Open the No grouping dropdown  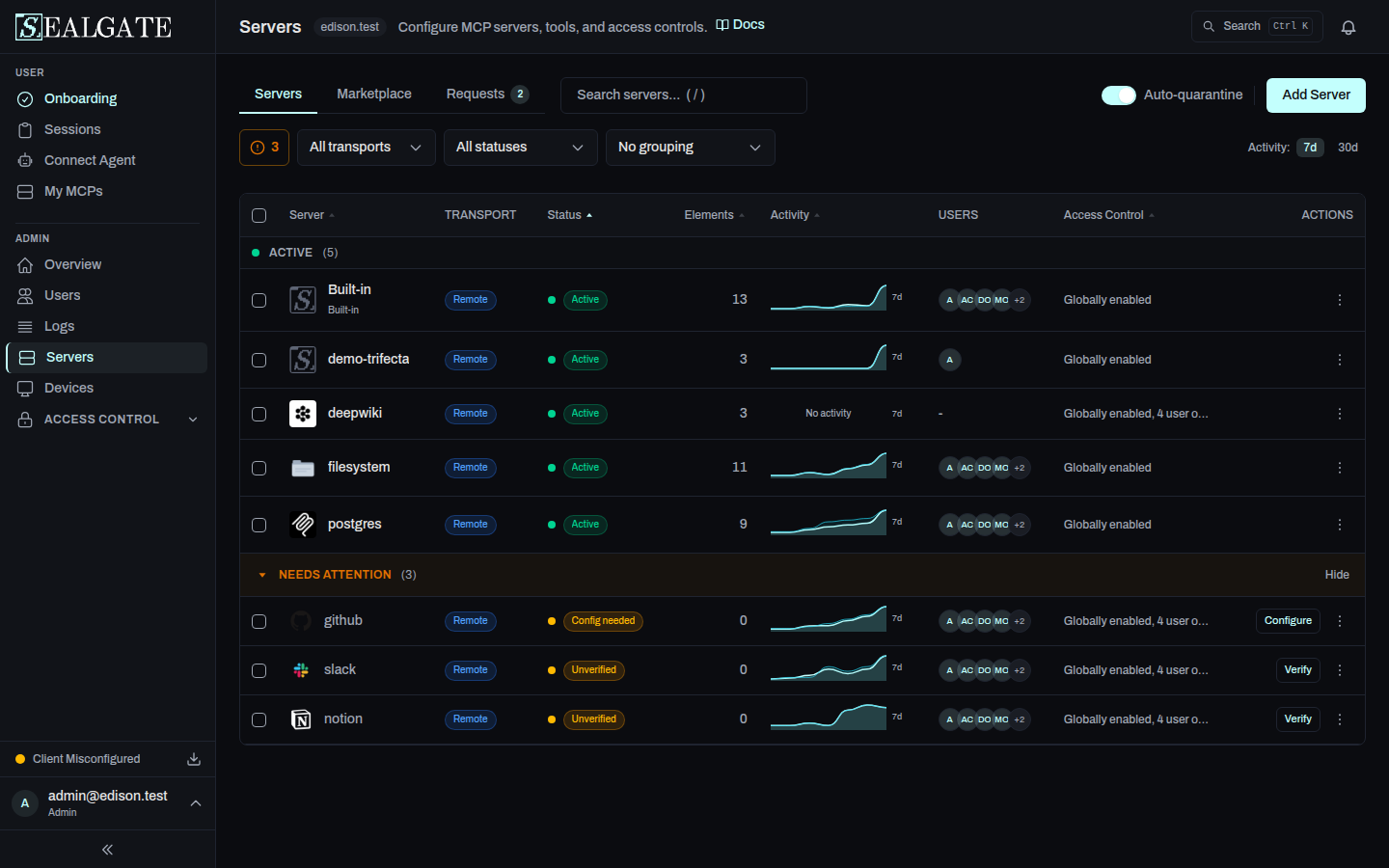[x=691, y=148]
